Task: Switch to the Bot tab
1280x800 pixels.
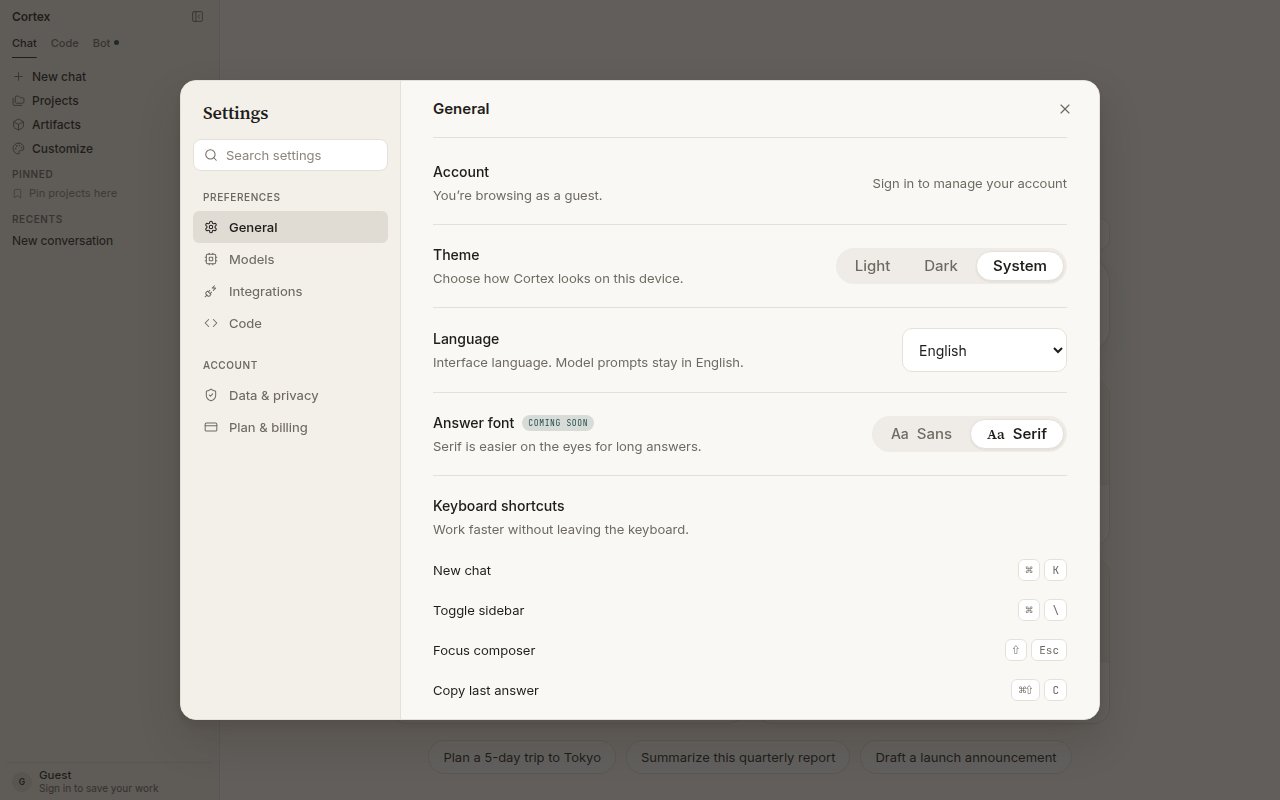Action: (x=104, y=43)
